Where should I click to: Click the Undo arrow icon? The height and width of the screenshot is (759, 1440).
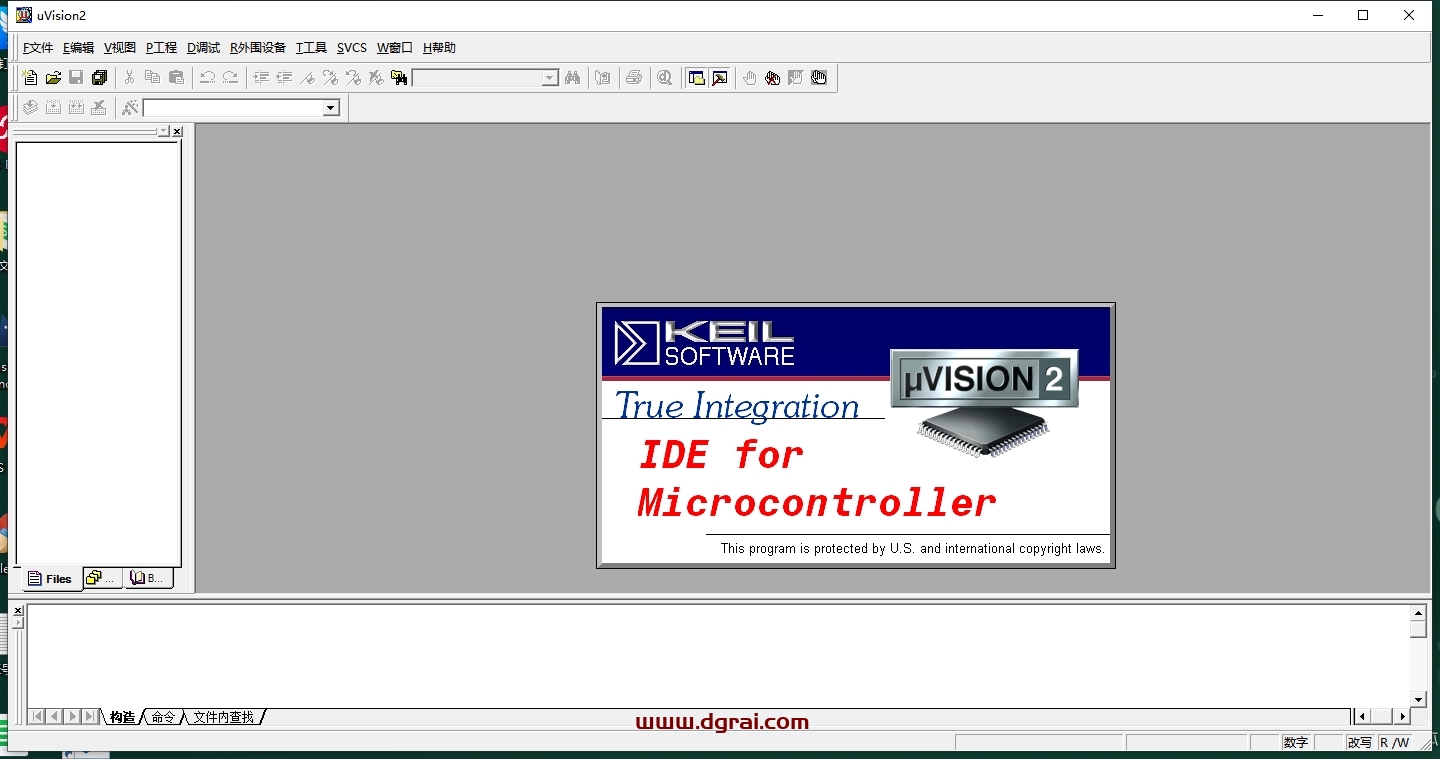pyautogui.click(x=207, y=78)
